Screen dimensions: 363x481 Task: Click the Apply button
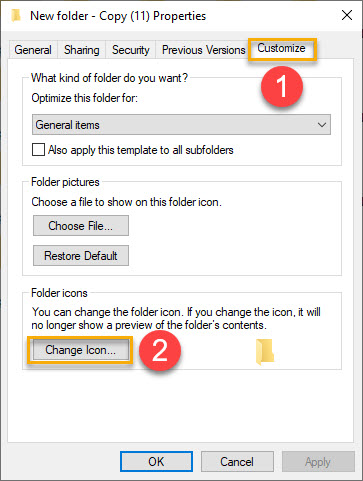[x=318, y=462]
